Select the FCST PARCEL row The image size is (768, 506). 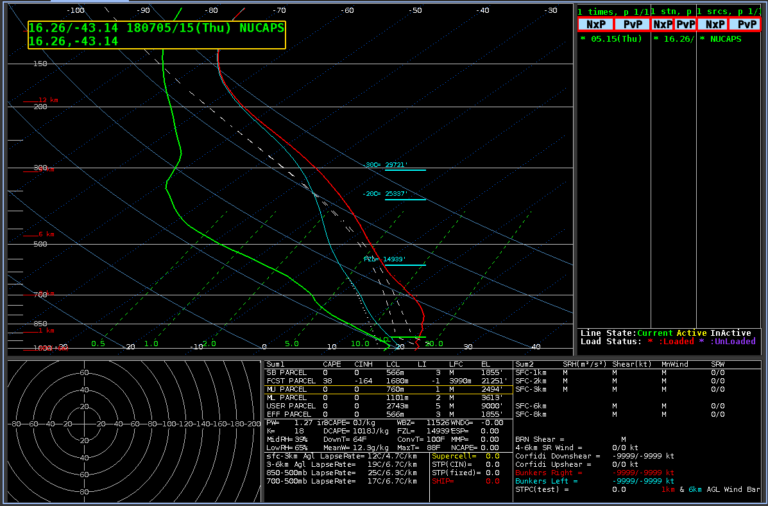point(388,381)
